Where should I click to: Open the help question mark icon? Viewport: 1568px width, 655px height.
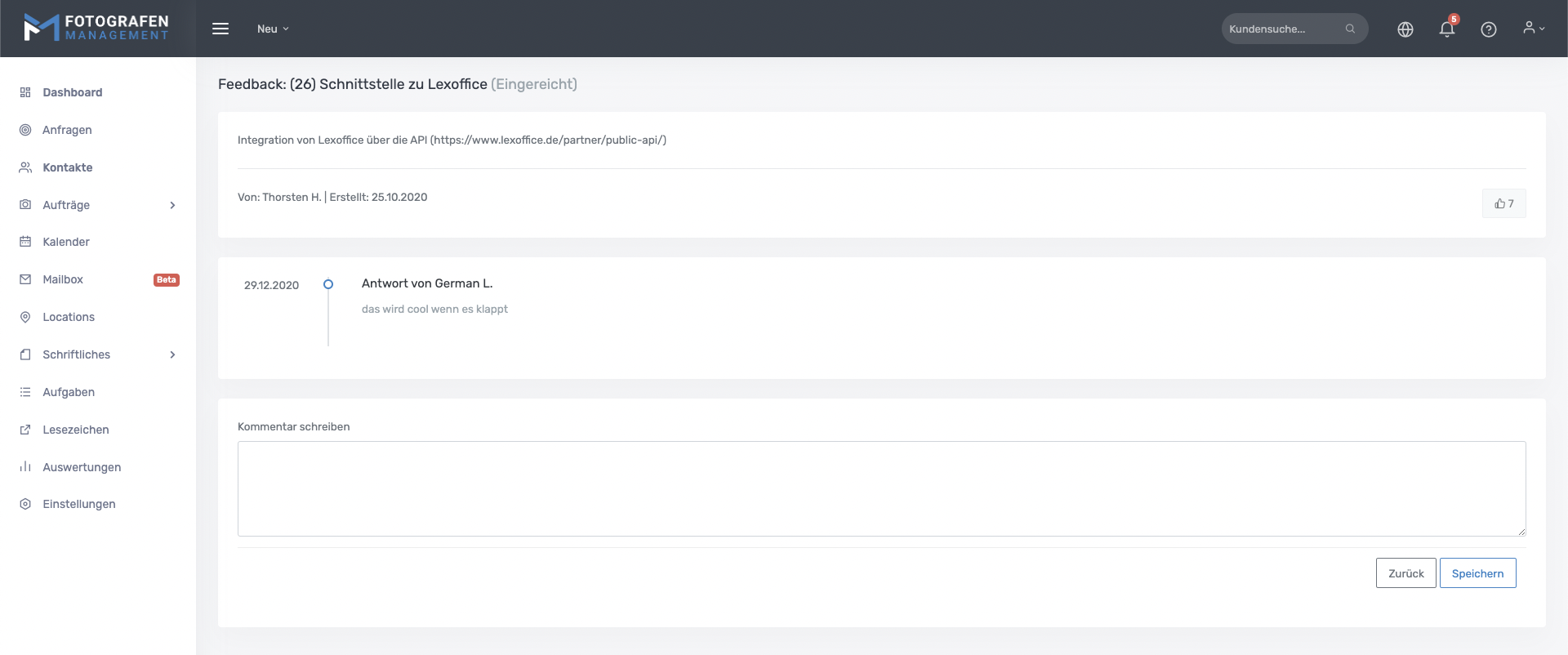[x=1488, y=29]
